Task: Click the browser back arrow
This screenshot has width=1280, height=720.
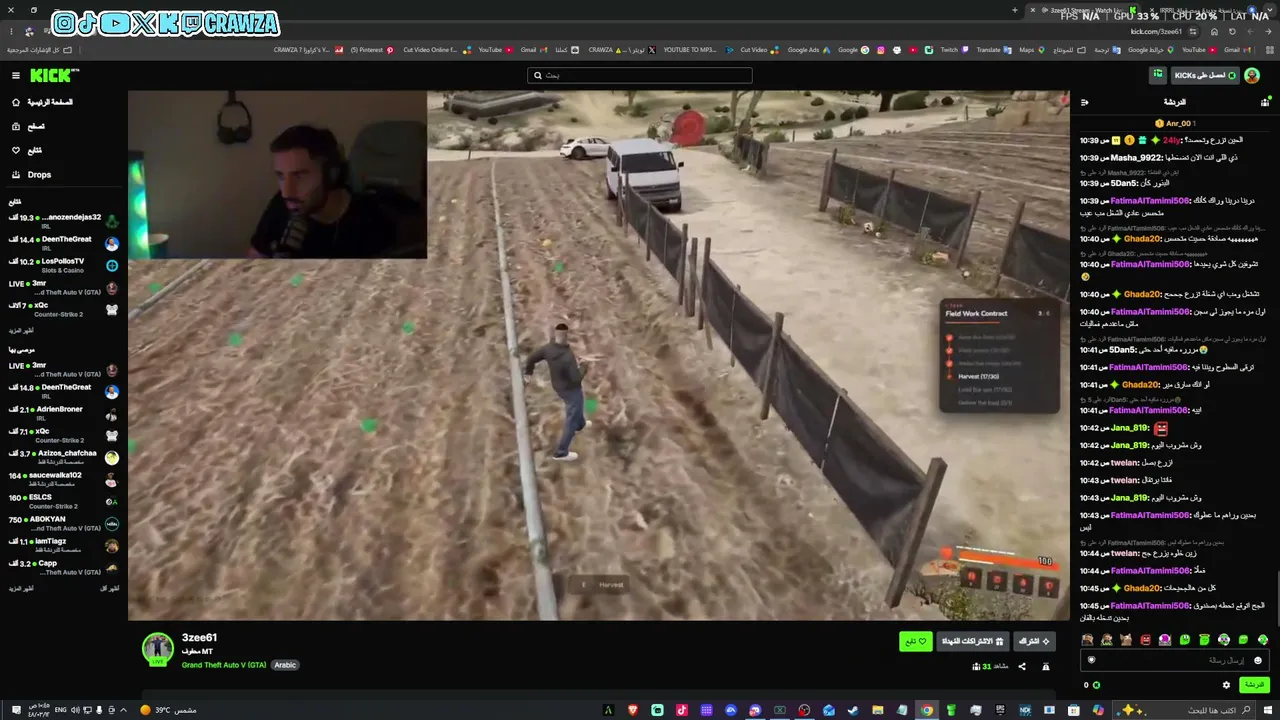Action: click(x=1268, y=31)
